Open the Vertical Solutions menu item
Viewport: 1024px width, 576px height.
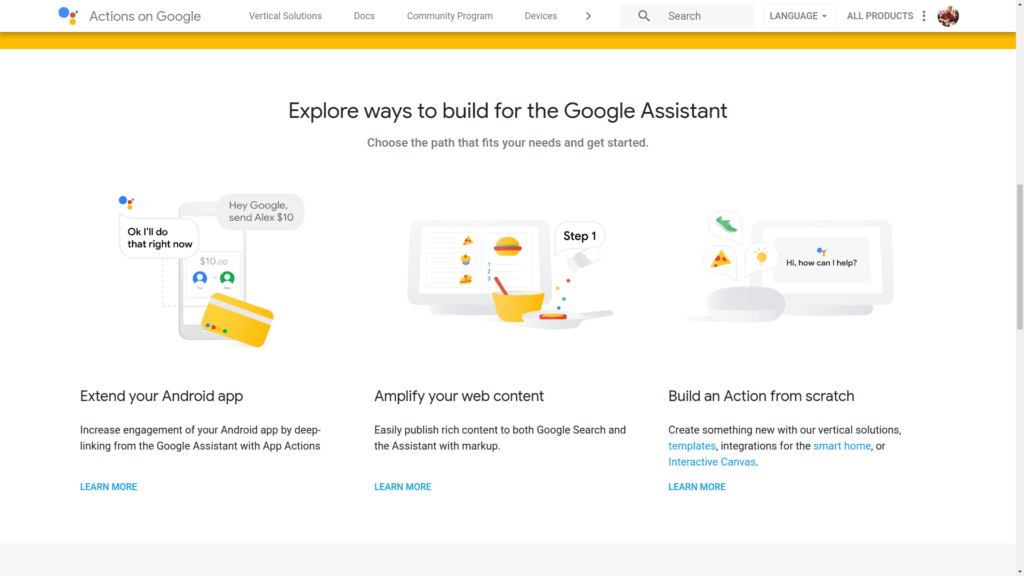pos(285,16)
